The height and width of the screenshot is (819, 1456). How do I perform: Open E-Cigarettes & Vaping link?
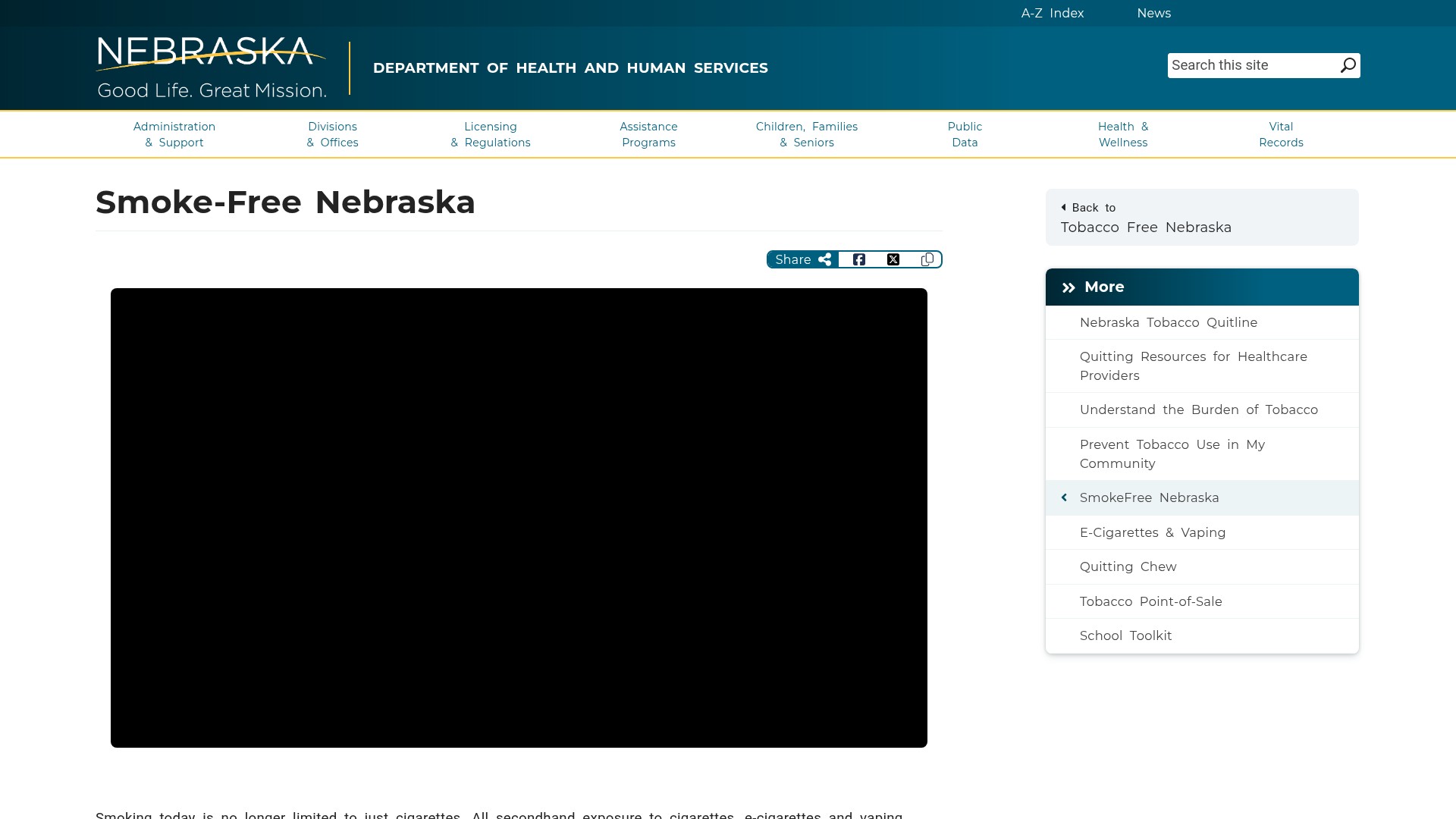[x=1202, y=532]
